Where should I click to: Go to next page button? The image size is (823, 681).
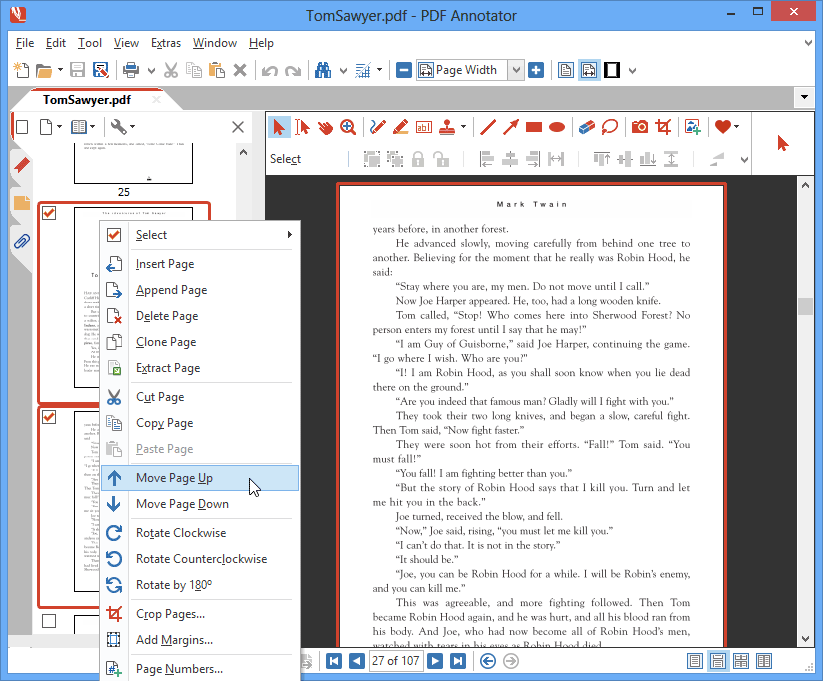(x=435, y=661)
